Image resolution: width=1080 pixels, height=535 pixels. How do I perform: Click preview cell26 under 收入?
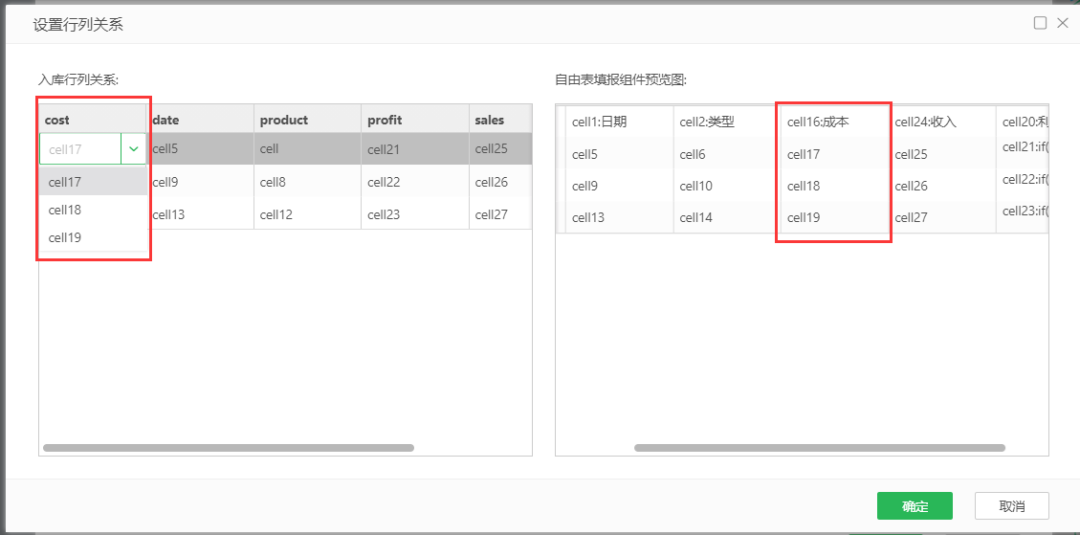942,186
